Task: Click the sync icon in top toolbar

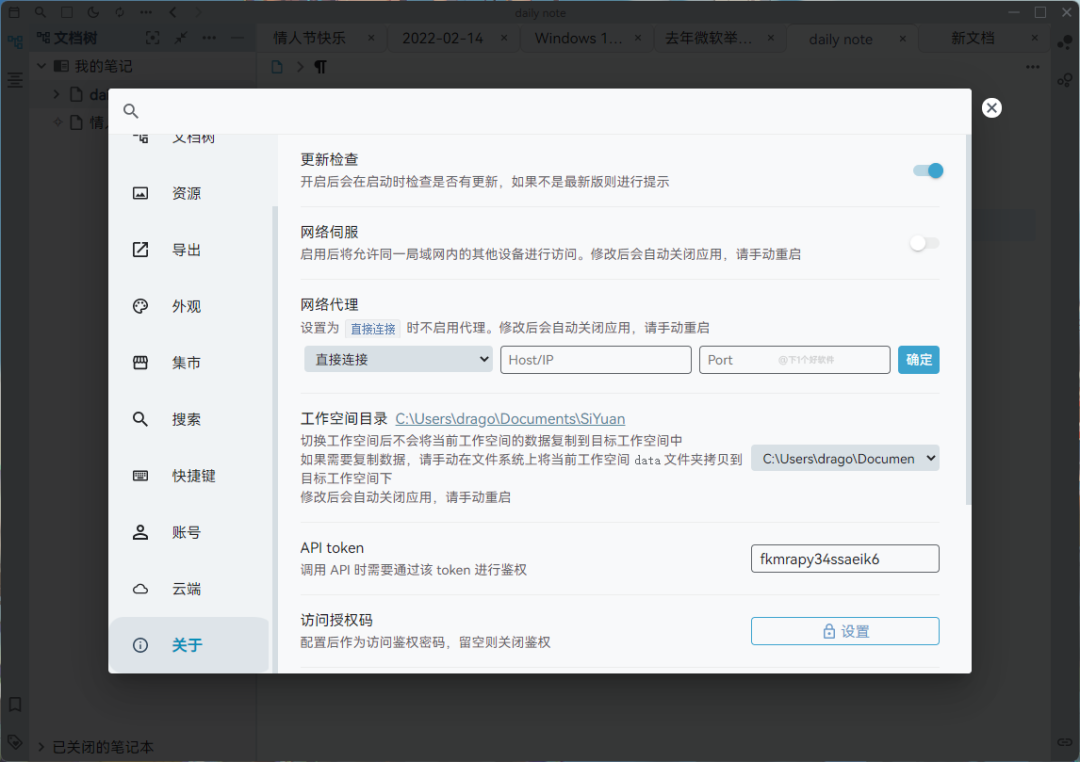Action: 120,12
